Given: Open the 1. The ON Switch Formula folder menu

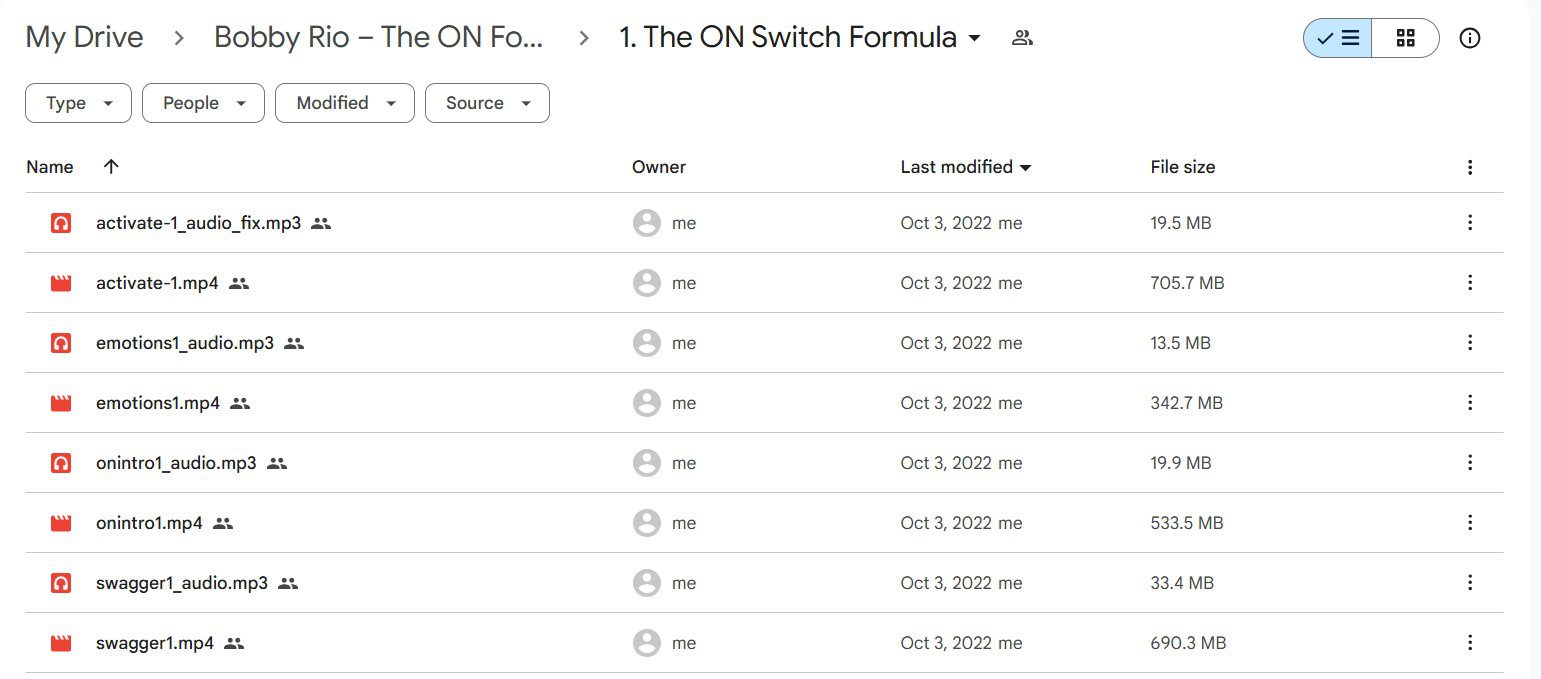Looking at the screenshot, I should click(x=801, y=38).
